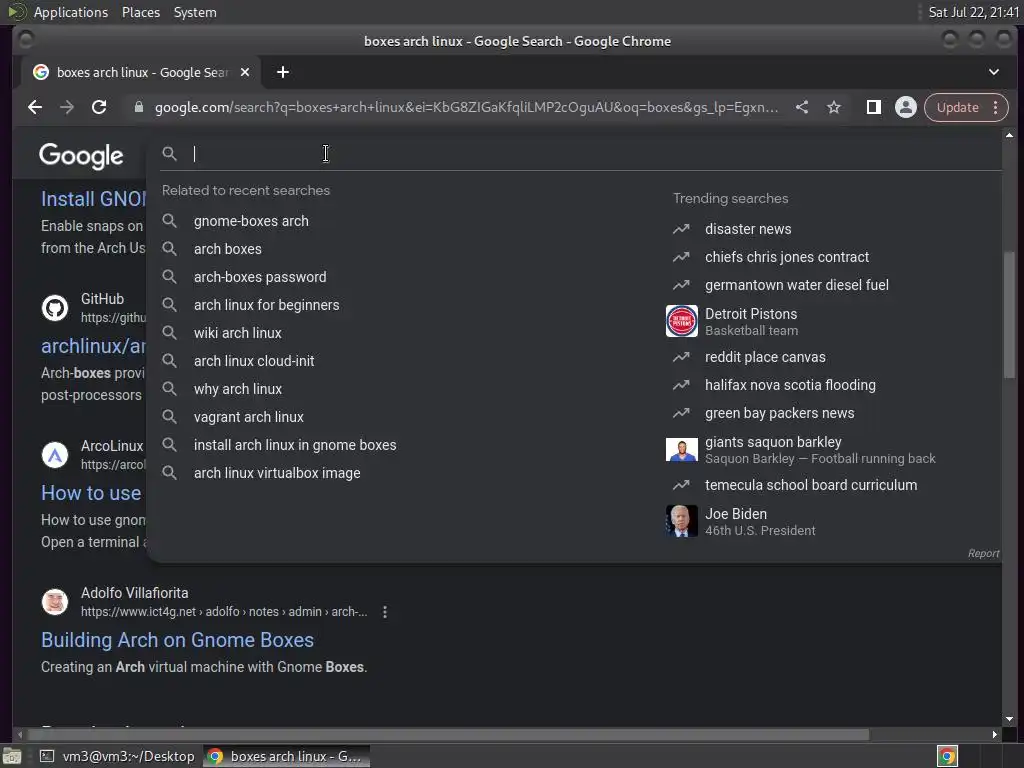Switch to vm3@vm3:~/Desktop terminal in taskbar
Image resolution: width=1024 pixels, height=768 pixels.
tap(118, 756)
